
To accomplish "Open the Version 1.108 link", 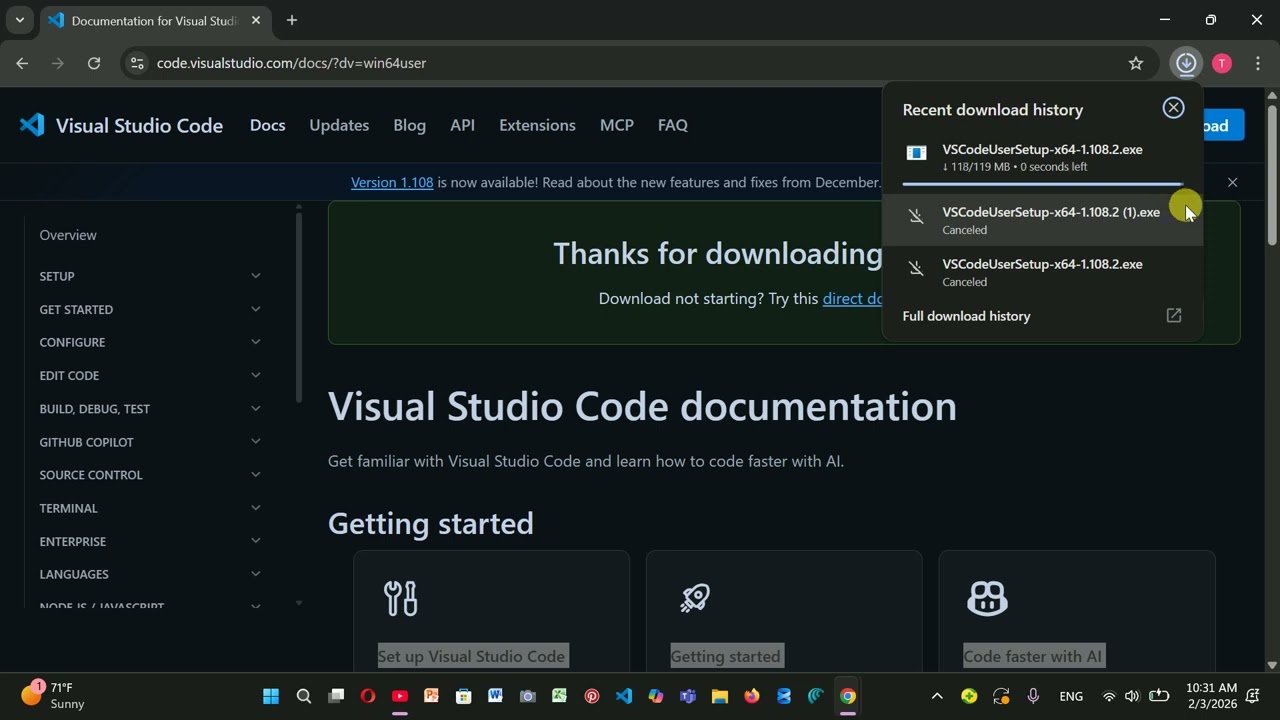I will pyautogui.click(x=392, y=182).
